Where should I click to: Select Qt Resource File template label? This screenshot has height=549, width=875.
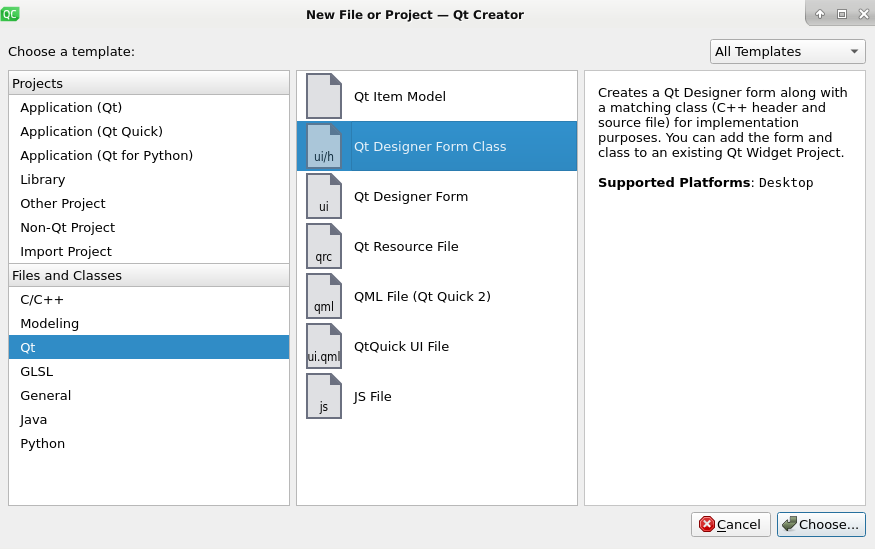point(406,246)
